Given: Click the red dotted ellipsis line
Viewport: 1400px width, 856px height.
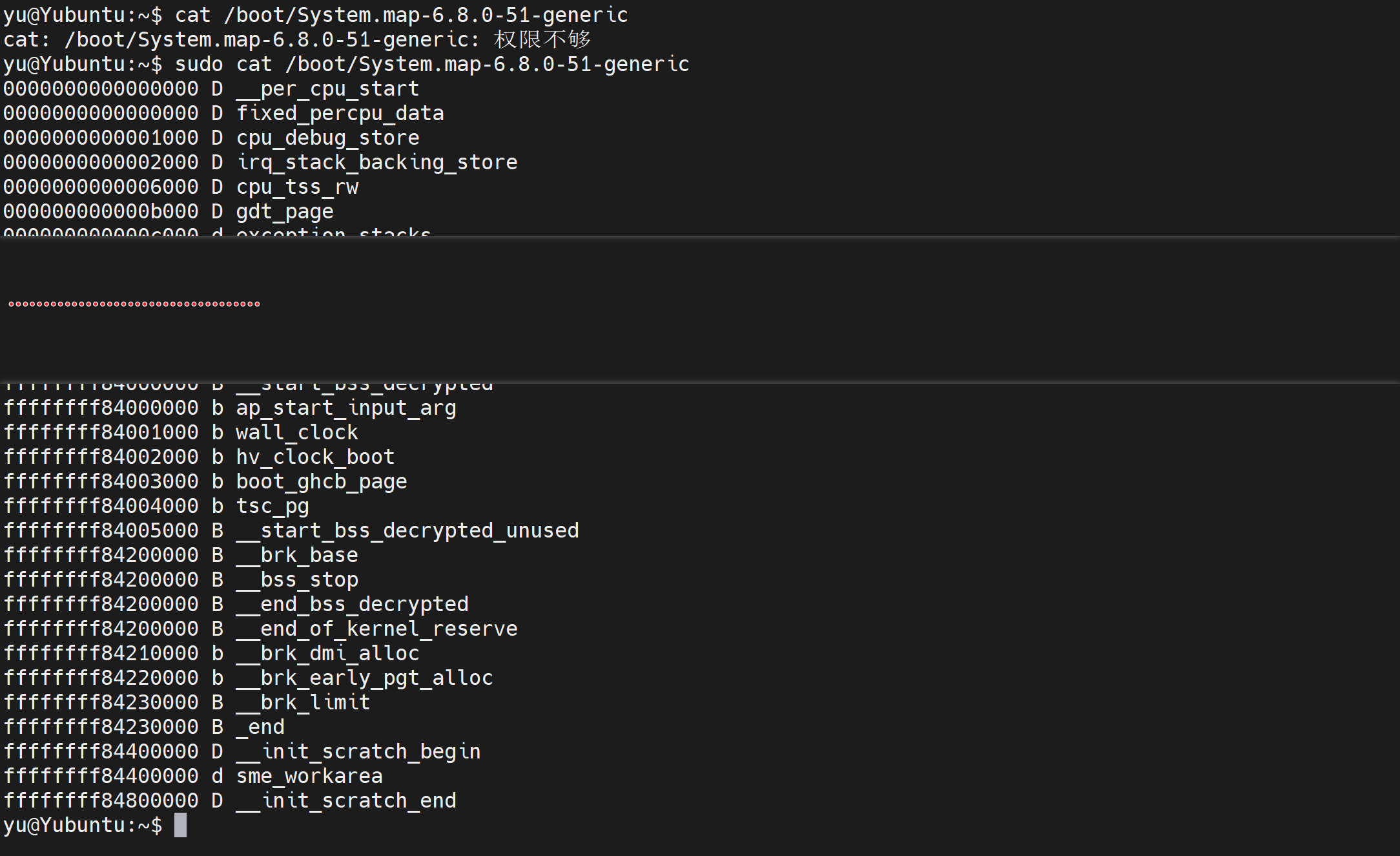Looking at the screenshot, I should click(134, 304).
